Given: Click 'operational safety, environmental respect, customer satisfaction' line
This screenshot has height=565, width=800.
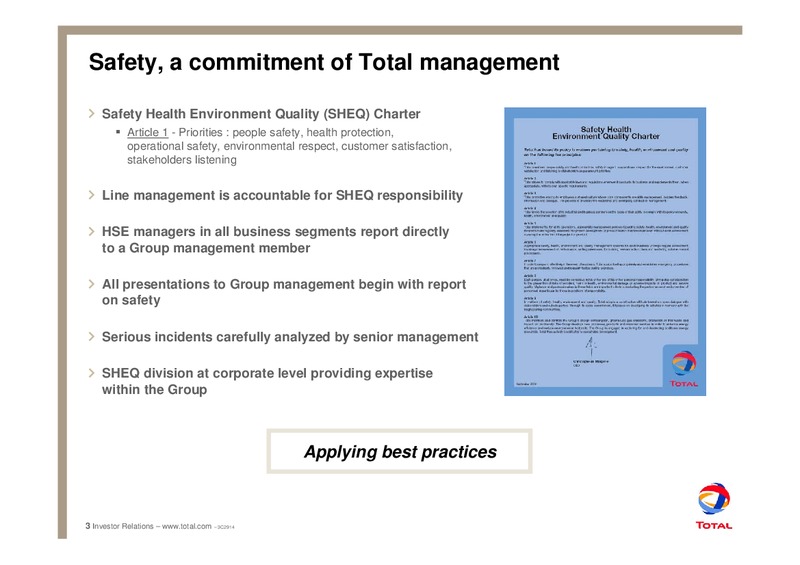Looking at the screenshot, I should click(289, 146).
